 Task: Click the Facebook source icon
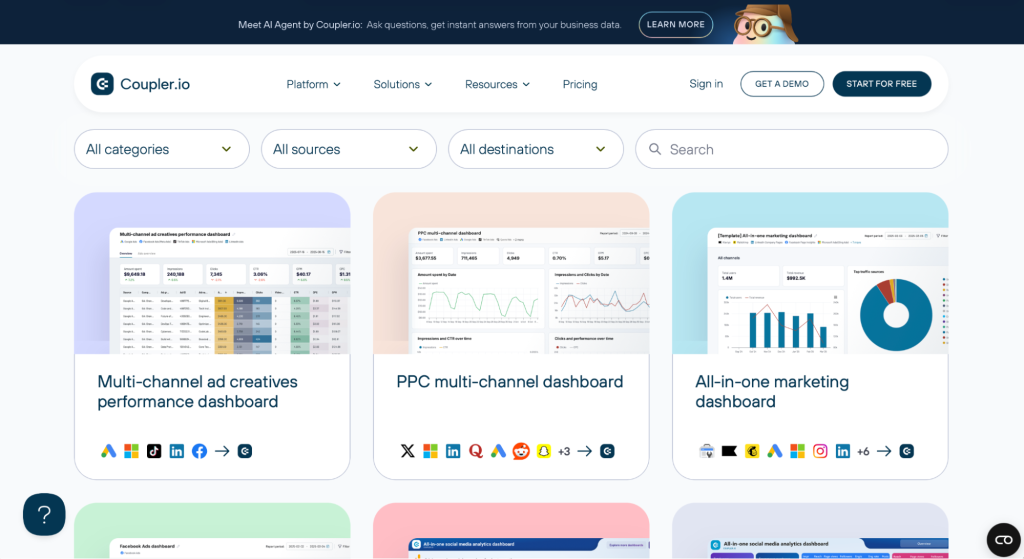click(199, 451)
